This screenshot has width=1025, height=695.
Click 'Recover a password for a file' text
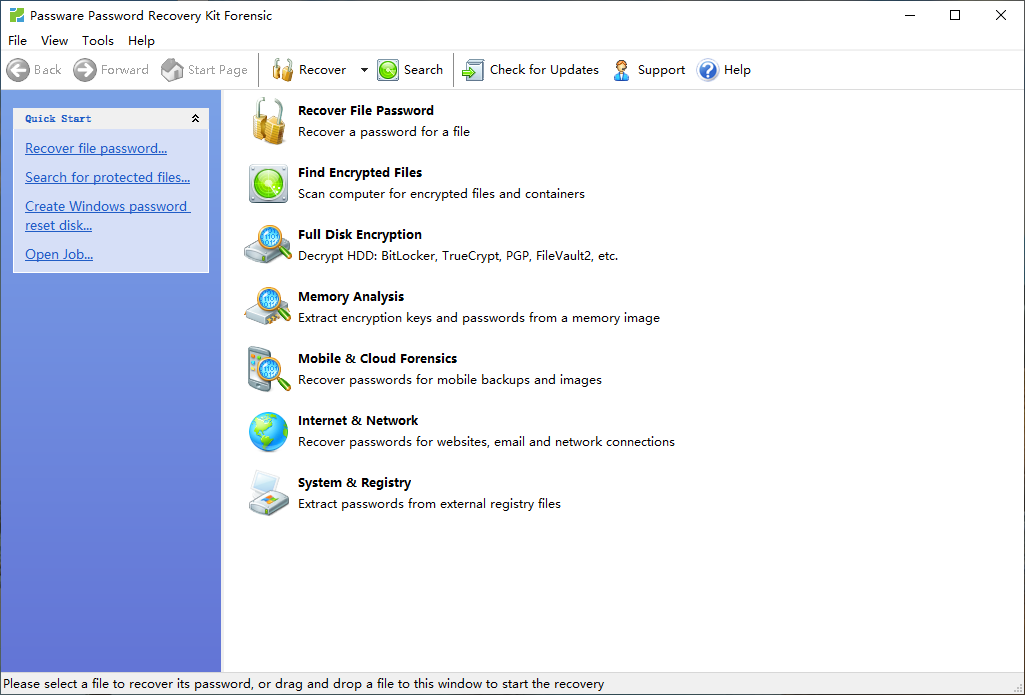(384, 132)
